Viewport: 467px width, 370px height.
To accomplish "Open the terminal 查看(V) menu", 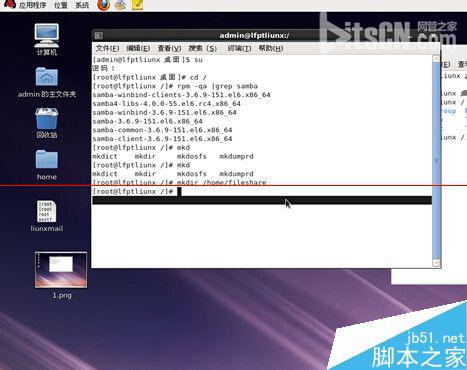I will [x=169, y=48].
